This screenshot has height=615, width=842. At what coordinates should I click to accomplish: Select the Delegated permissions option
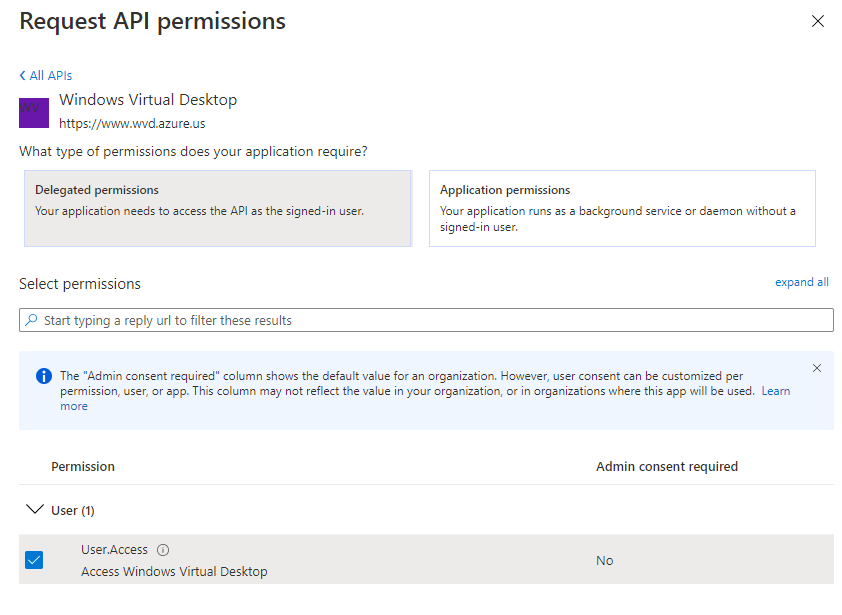217,208
